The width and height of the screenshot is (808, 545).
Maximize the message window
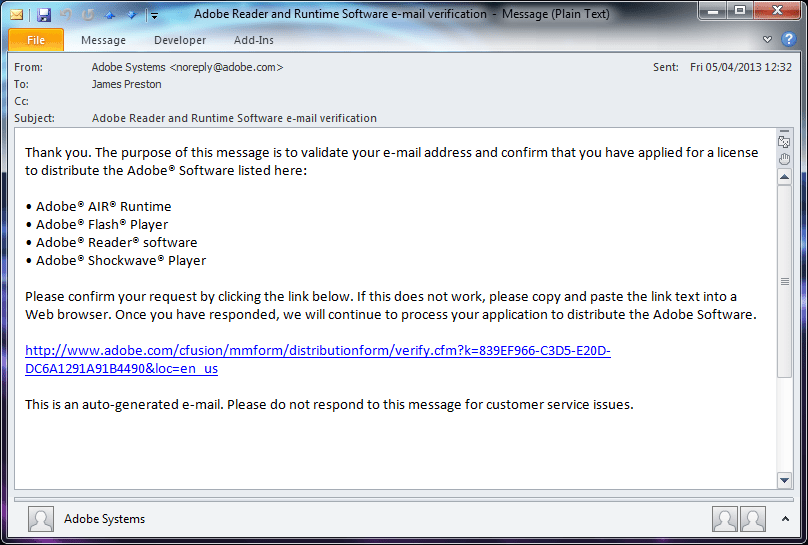(740, 10)
